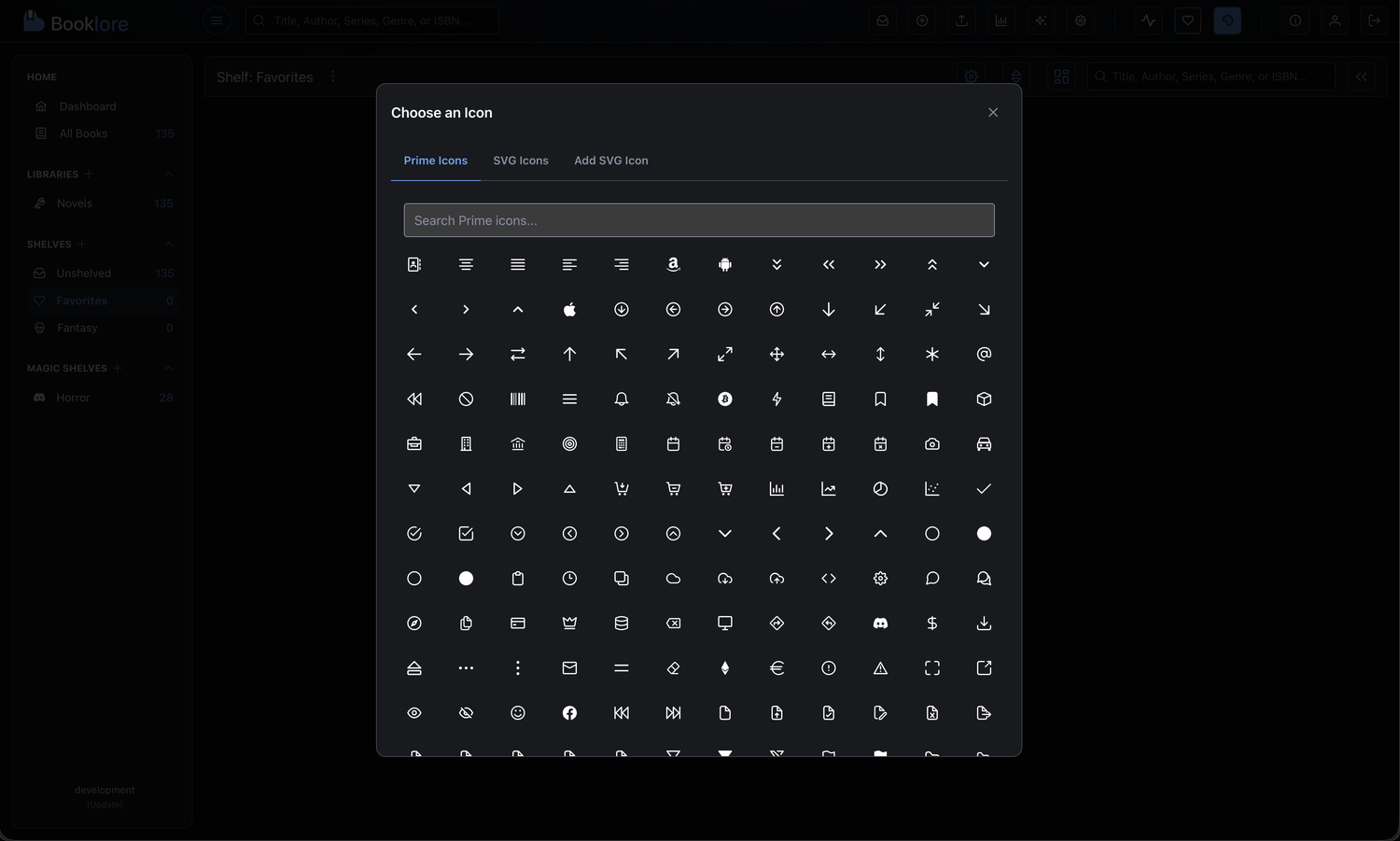Switch to the SVG Icons tab
1400x841 pixels.
tap(520, 160)
